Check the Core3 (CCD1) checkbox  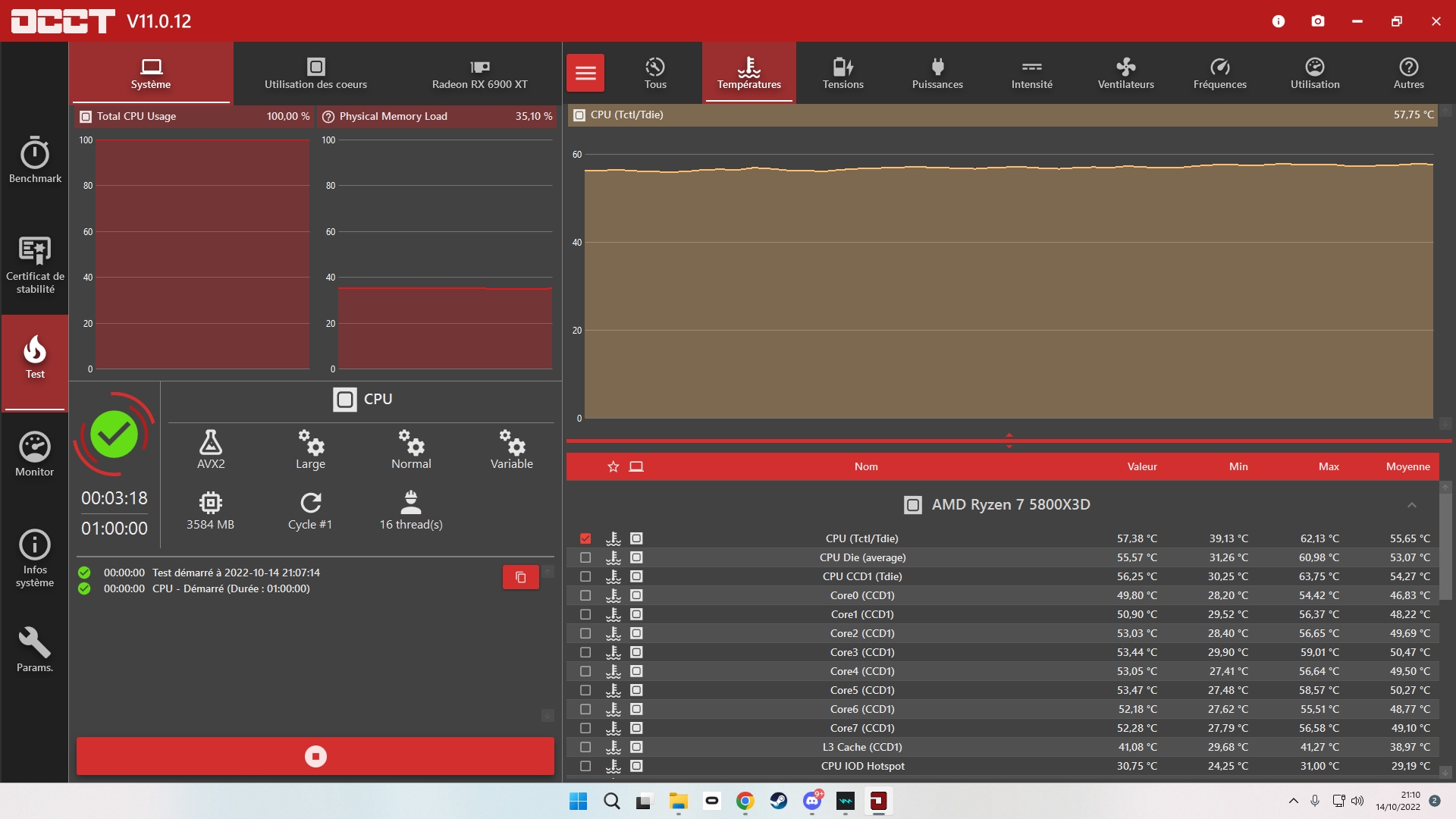tap(585, 652)
